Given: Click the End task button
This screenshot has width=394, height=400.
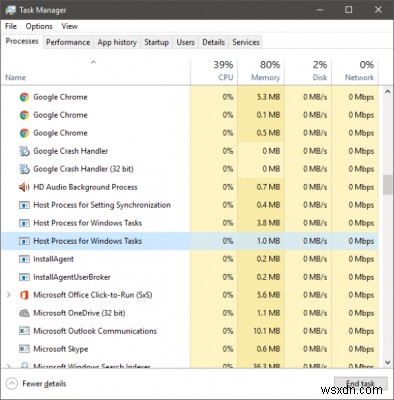Looking at the screenshot, I should click(x=361, y=383).
